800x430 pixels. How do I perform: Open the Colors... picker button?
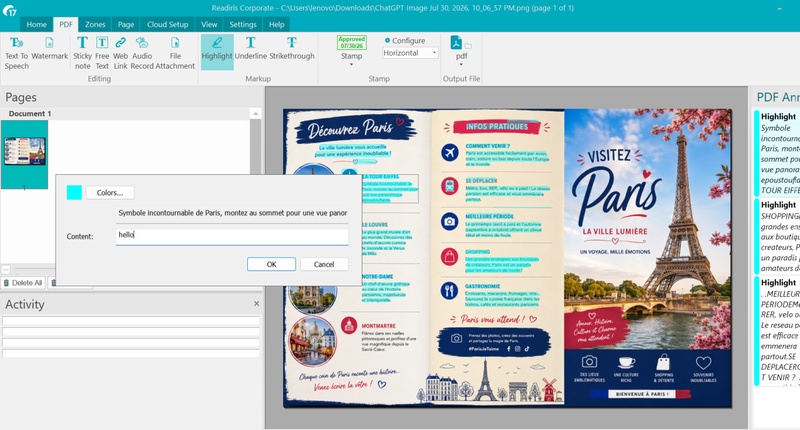pyautogui.click(x=110, y=192)
